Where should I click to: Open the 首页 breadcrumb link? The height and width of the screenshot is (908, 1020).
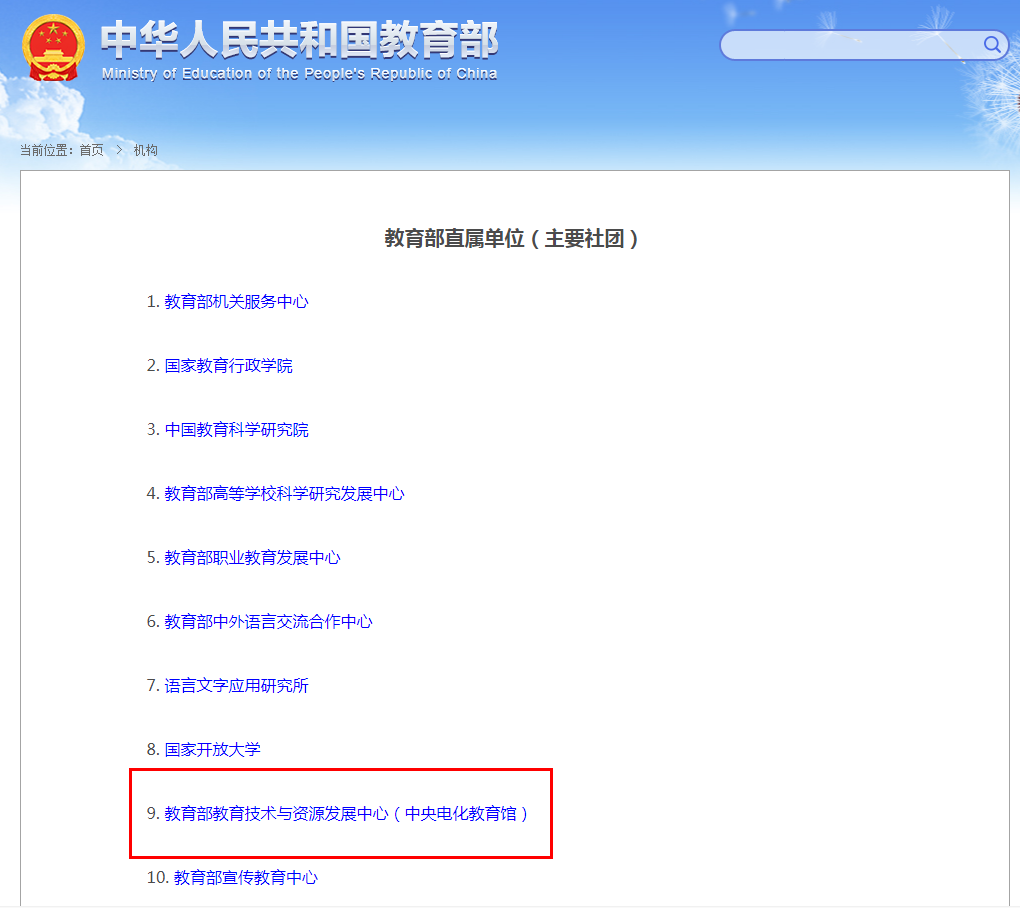(x=93, y=150)
